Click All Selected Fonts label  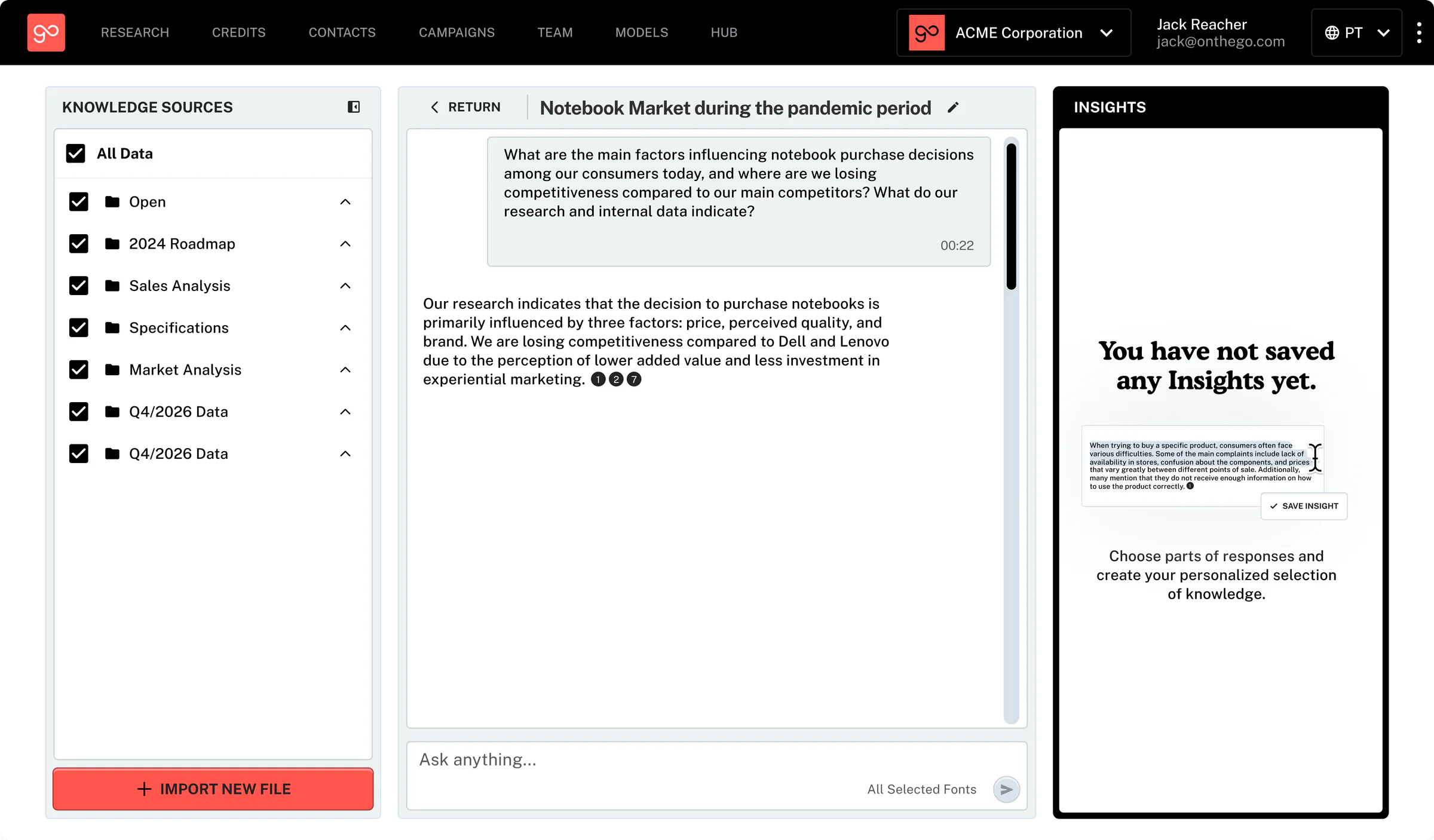click(x=922, y=789)
